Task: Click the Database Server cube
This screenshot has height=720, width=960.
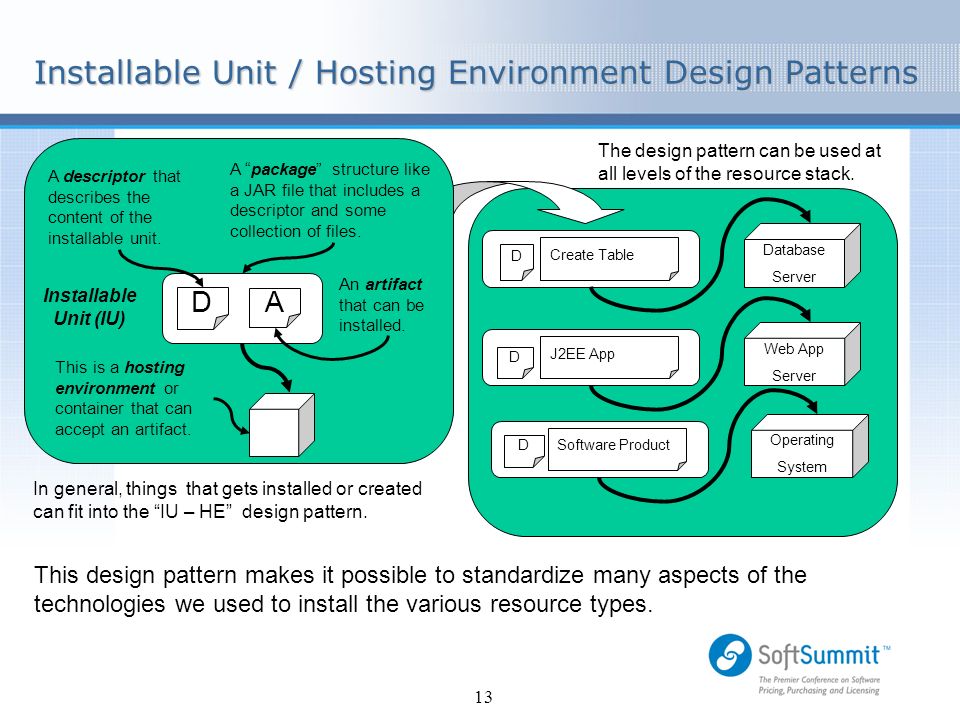Action: [x=802, y=256]
